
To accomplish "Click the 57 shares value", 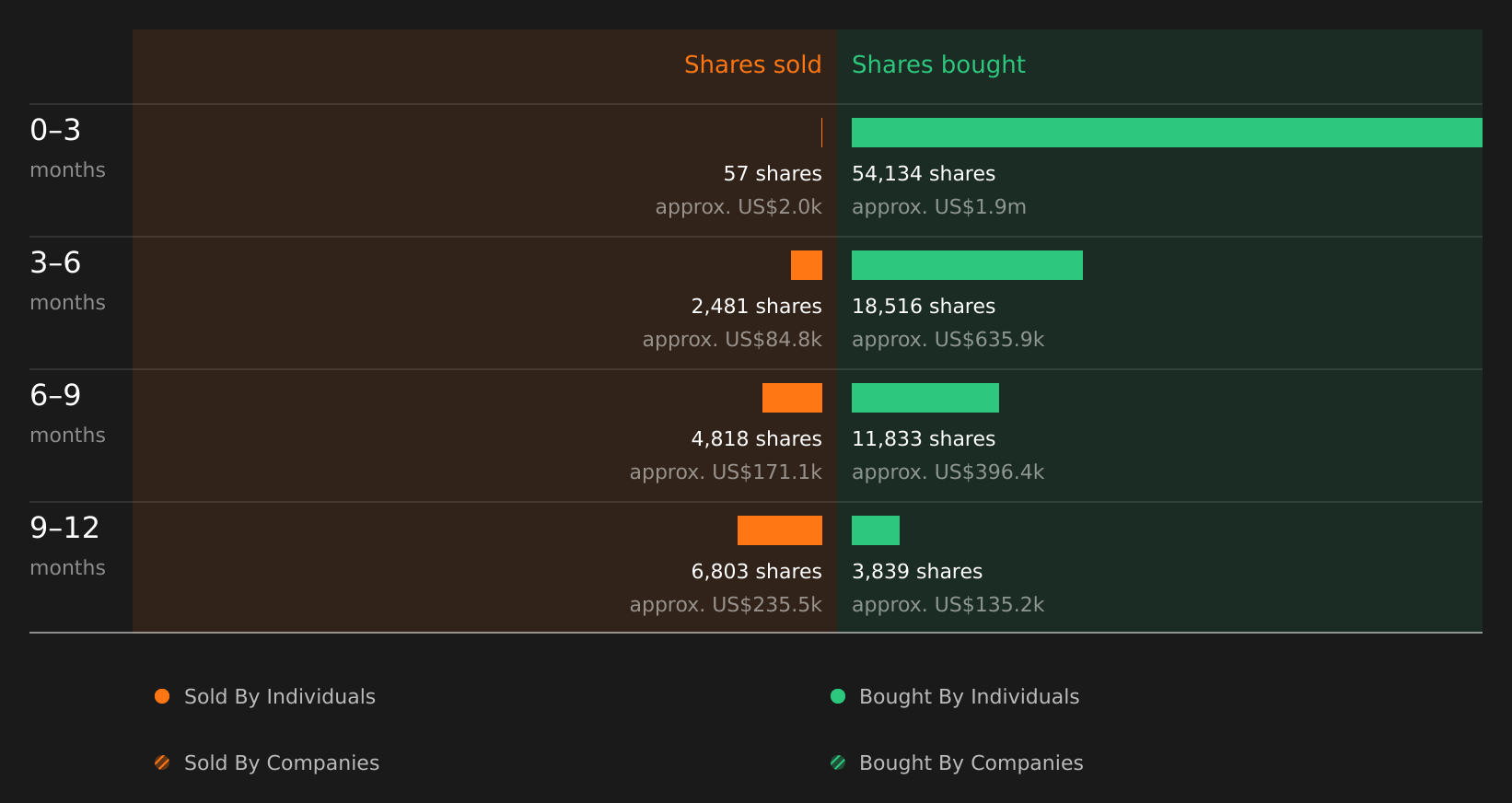I will (773, 174).
